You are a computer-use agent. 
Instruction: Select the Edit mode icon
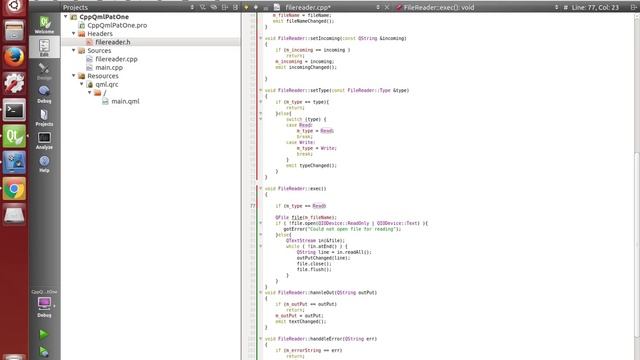coord(44,47)
